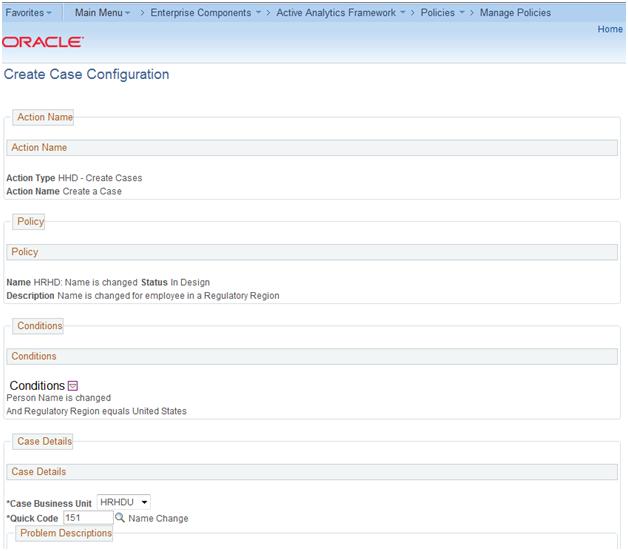Select text 'HRHD: Name is changed'
Viewport: 628px width, 551px height.
pyautogui.click(x=85, y=282)
